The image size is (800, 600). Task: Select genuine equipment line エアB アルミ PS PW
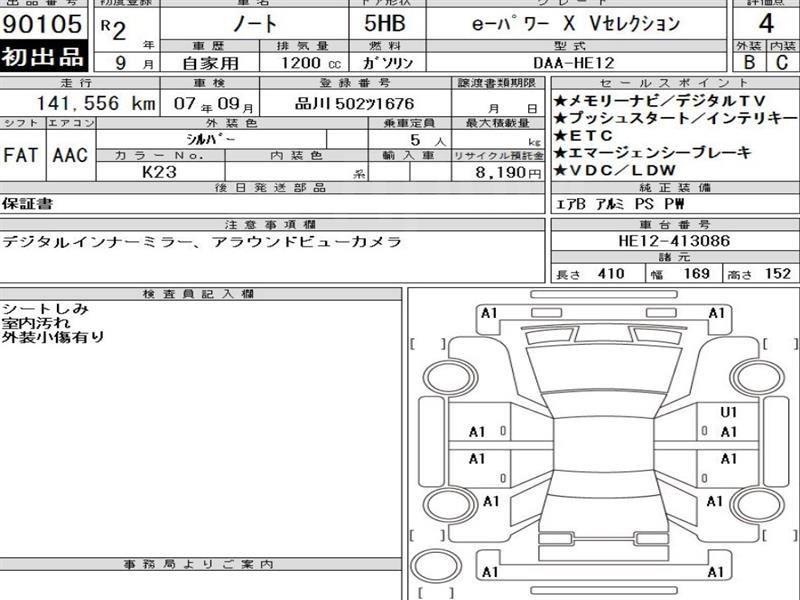(x=620, y=204)
